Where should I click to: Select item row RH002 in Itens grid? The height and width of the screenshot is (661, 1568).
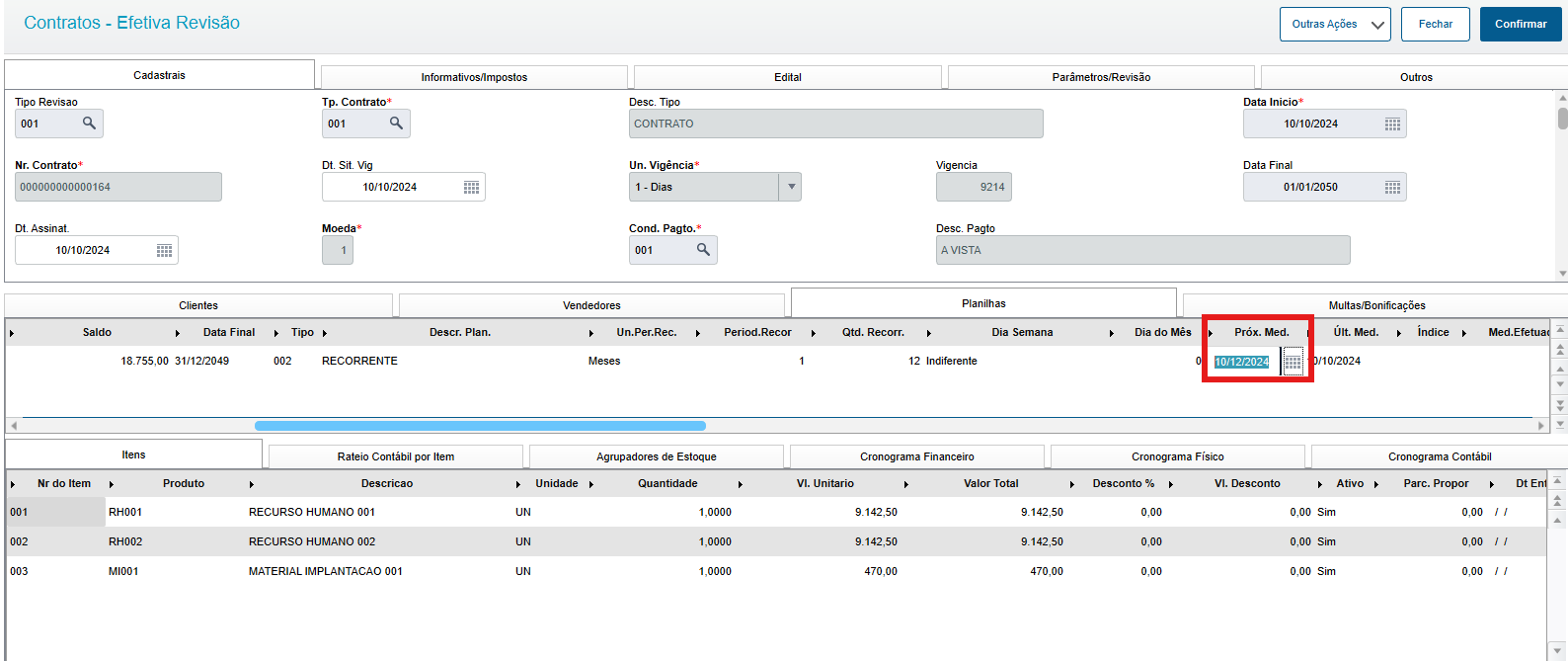tap(775, 541)
